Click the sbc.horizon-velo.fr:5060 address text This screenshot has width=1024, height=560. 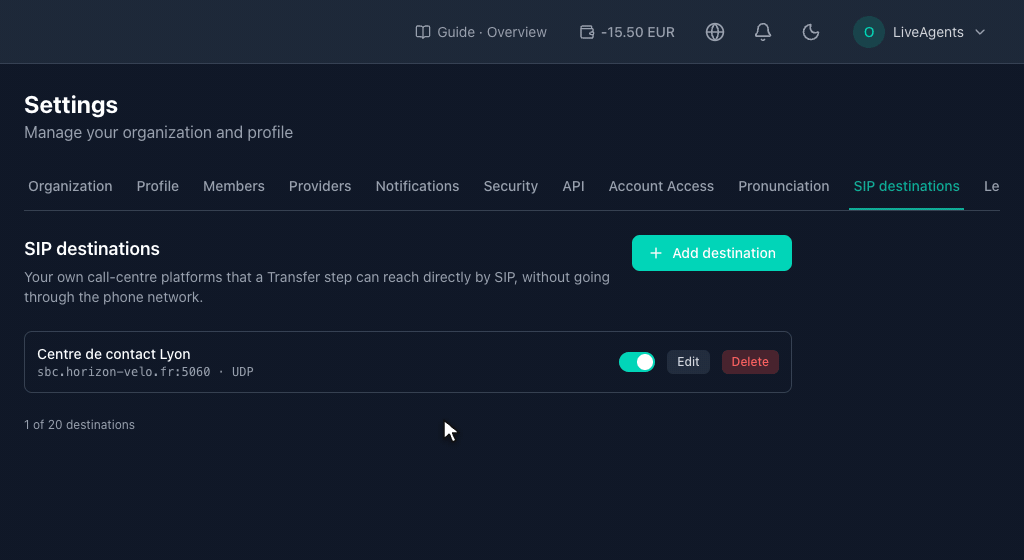[x=123, y=372]
